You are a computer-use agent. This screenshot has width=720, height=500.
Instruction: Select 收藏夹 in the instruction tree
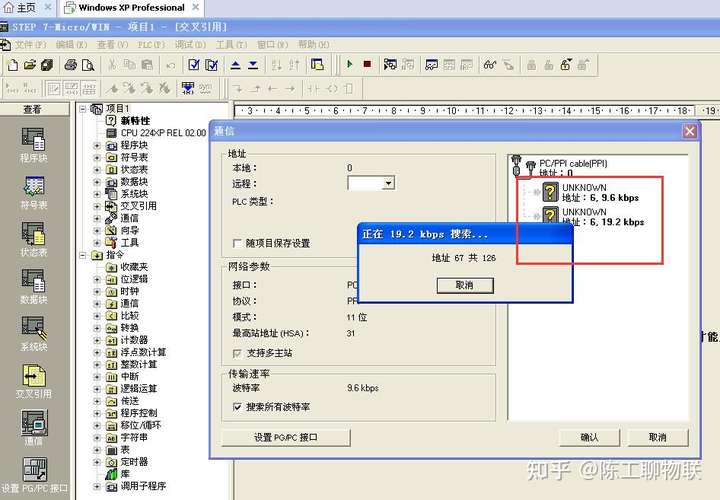pyautogui.click(x=134, y=267)
